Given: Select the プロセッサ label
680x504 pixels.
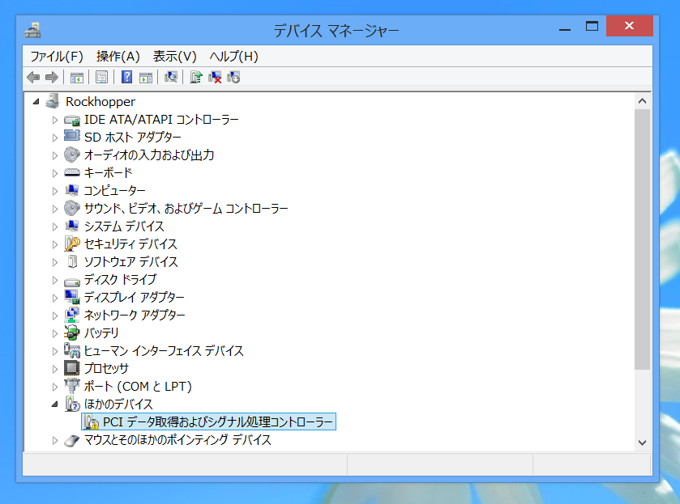Looking at the screenshot, I should 106,368.
